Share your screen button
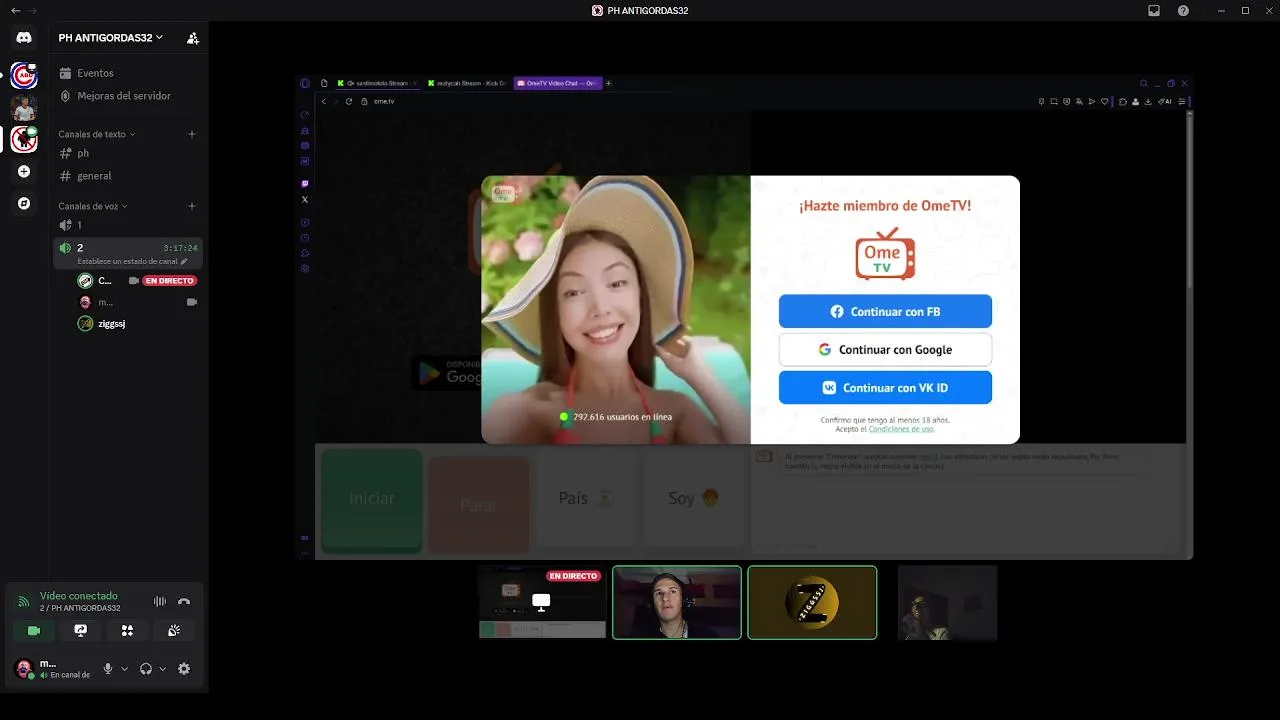Screen dimensions: 1280x720 pos(81,631)
